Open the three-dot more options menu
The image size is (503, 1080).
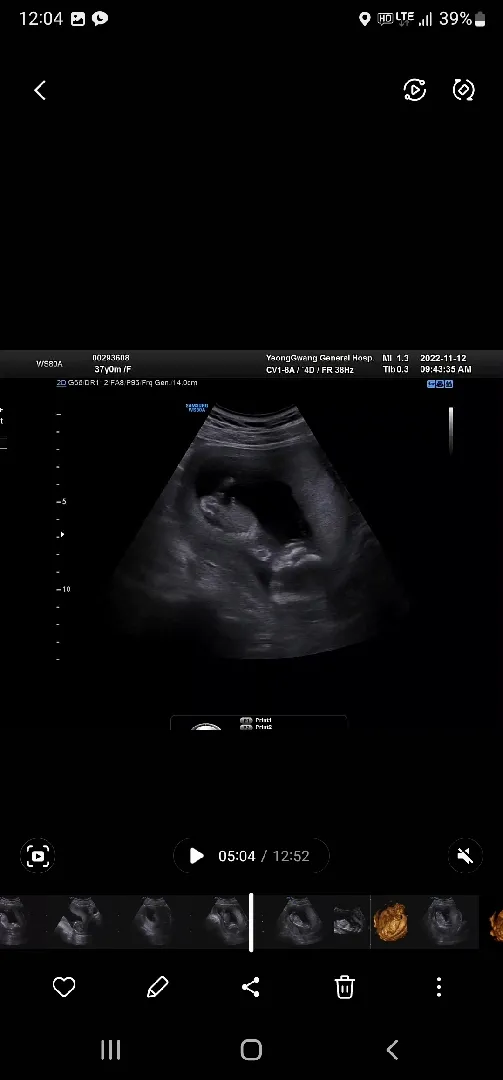point(439,988)
